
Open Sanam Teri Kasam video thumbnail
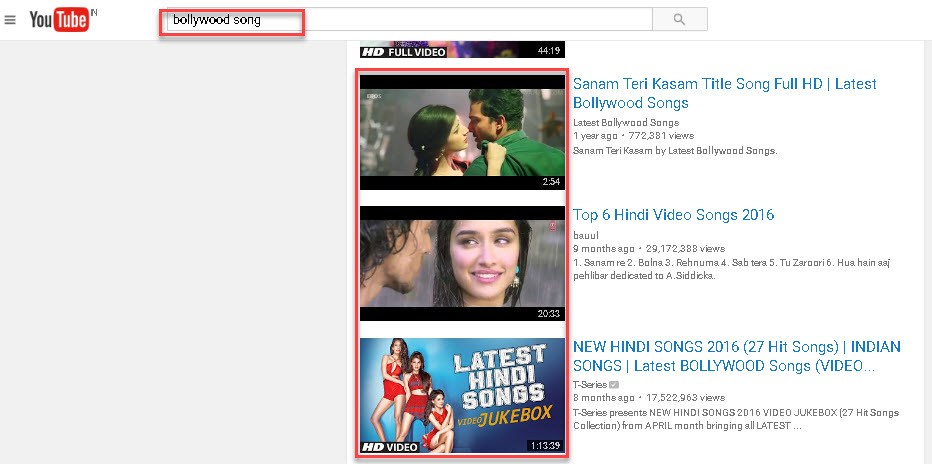[462, 132]
